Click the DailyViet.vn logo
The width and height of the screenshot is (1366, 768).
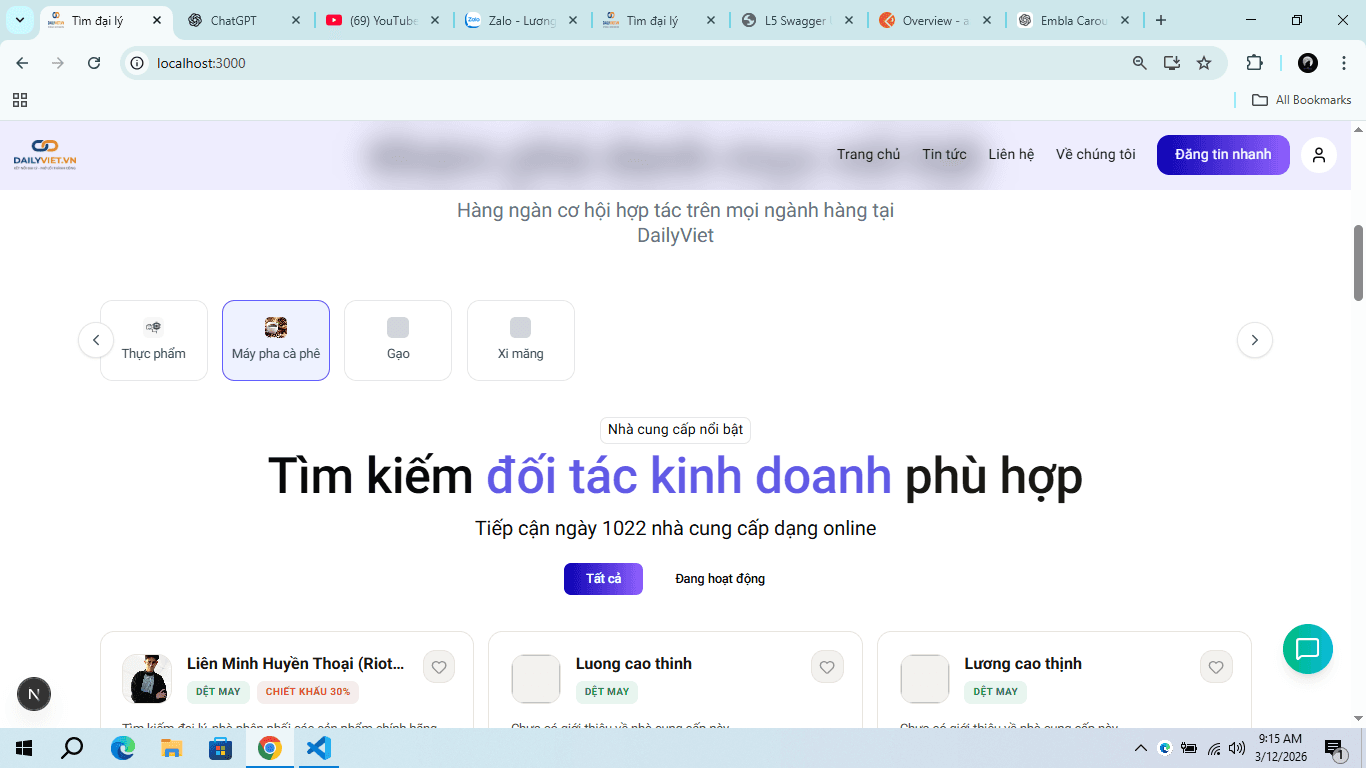[45, 155]
